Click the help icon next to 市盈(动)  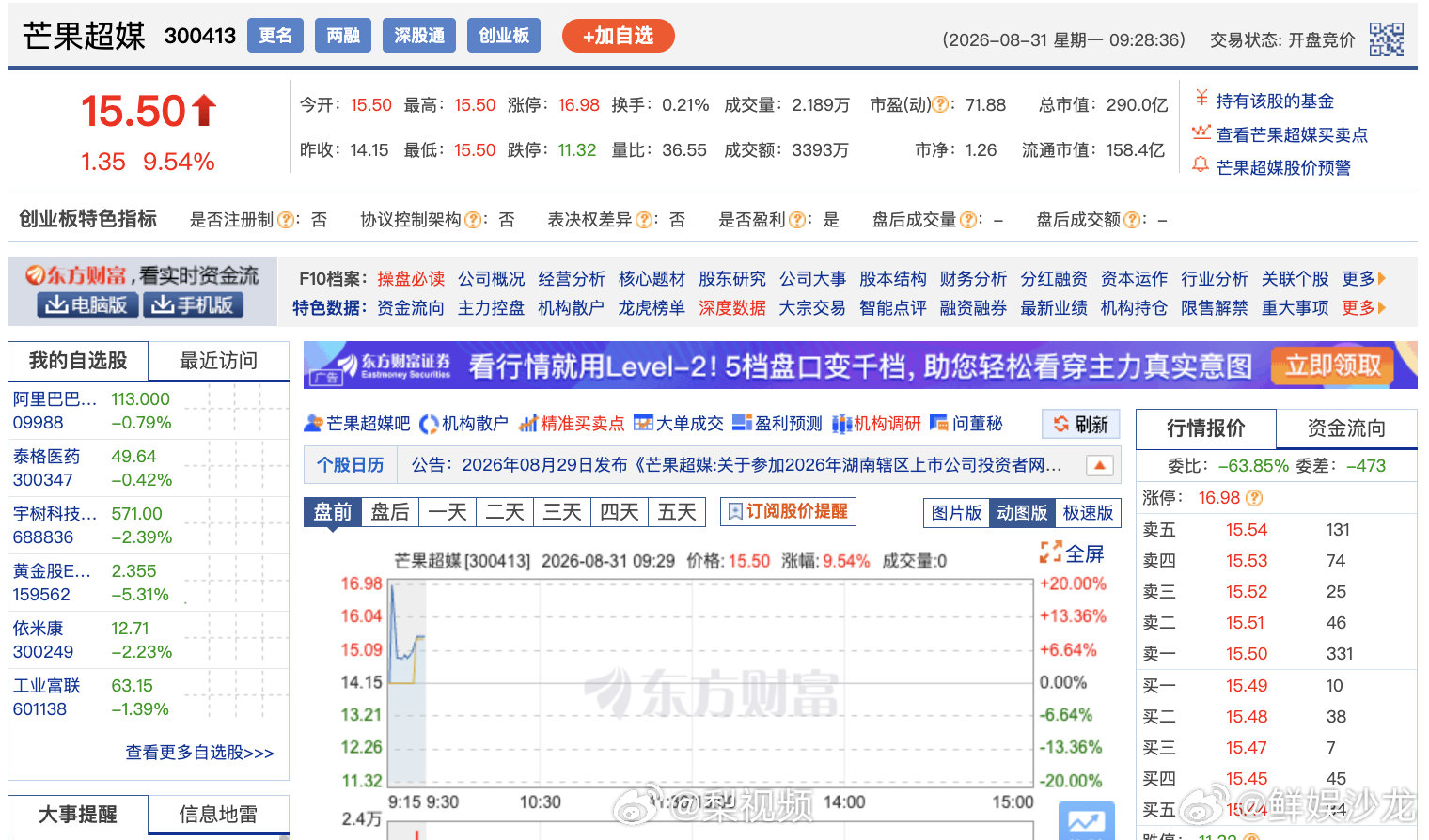click(939, 105)
